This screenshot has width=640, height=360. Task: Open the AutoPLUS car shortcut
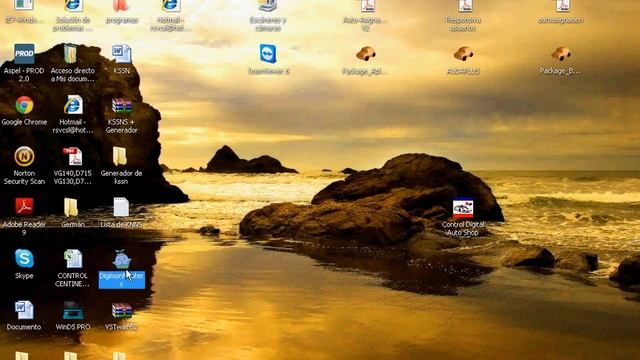tap(463, 54)
